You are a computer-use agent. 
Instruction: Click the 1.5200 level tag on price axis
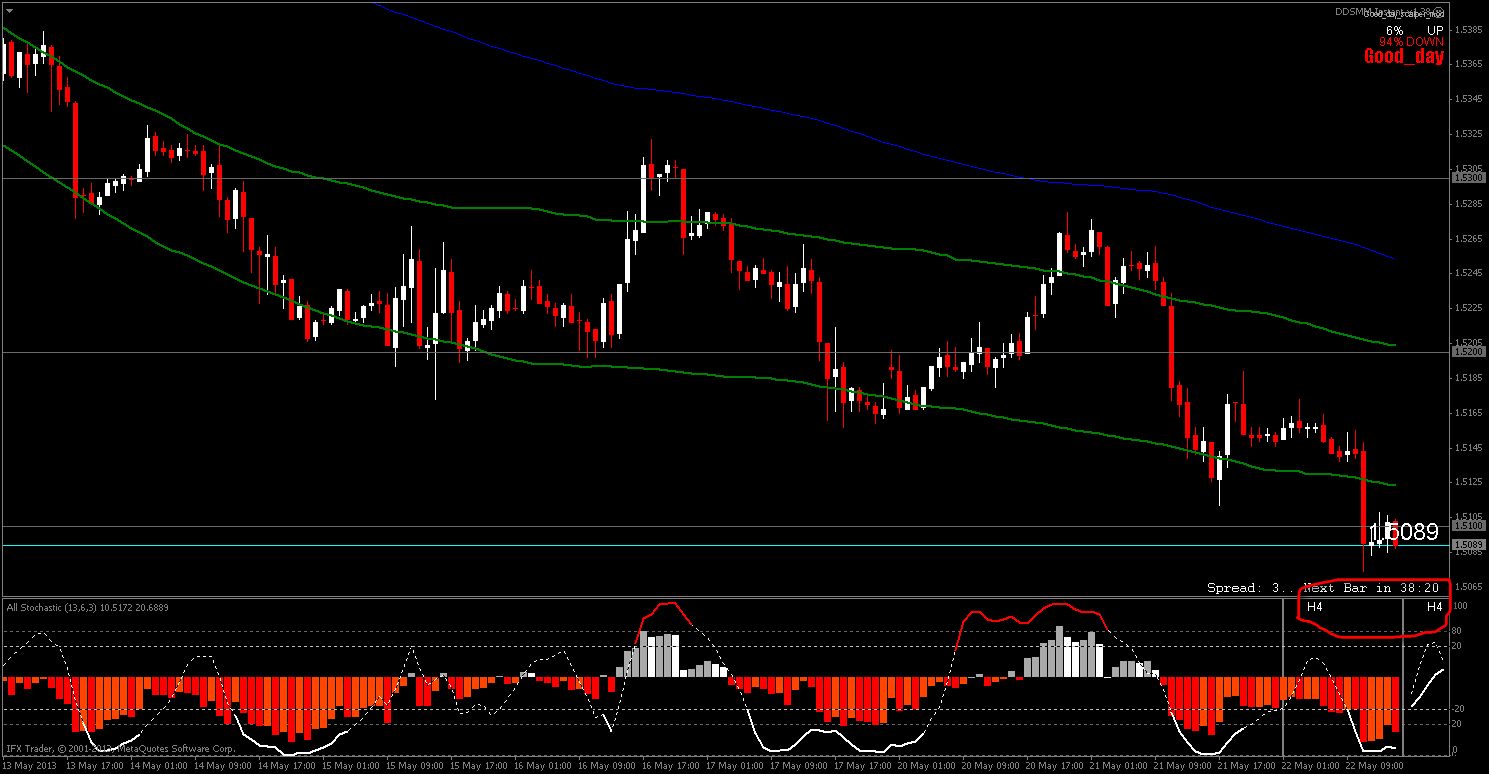point(1469,352)
